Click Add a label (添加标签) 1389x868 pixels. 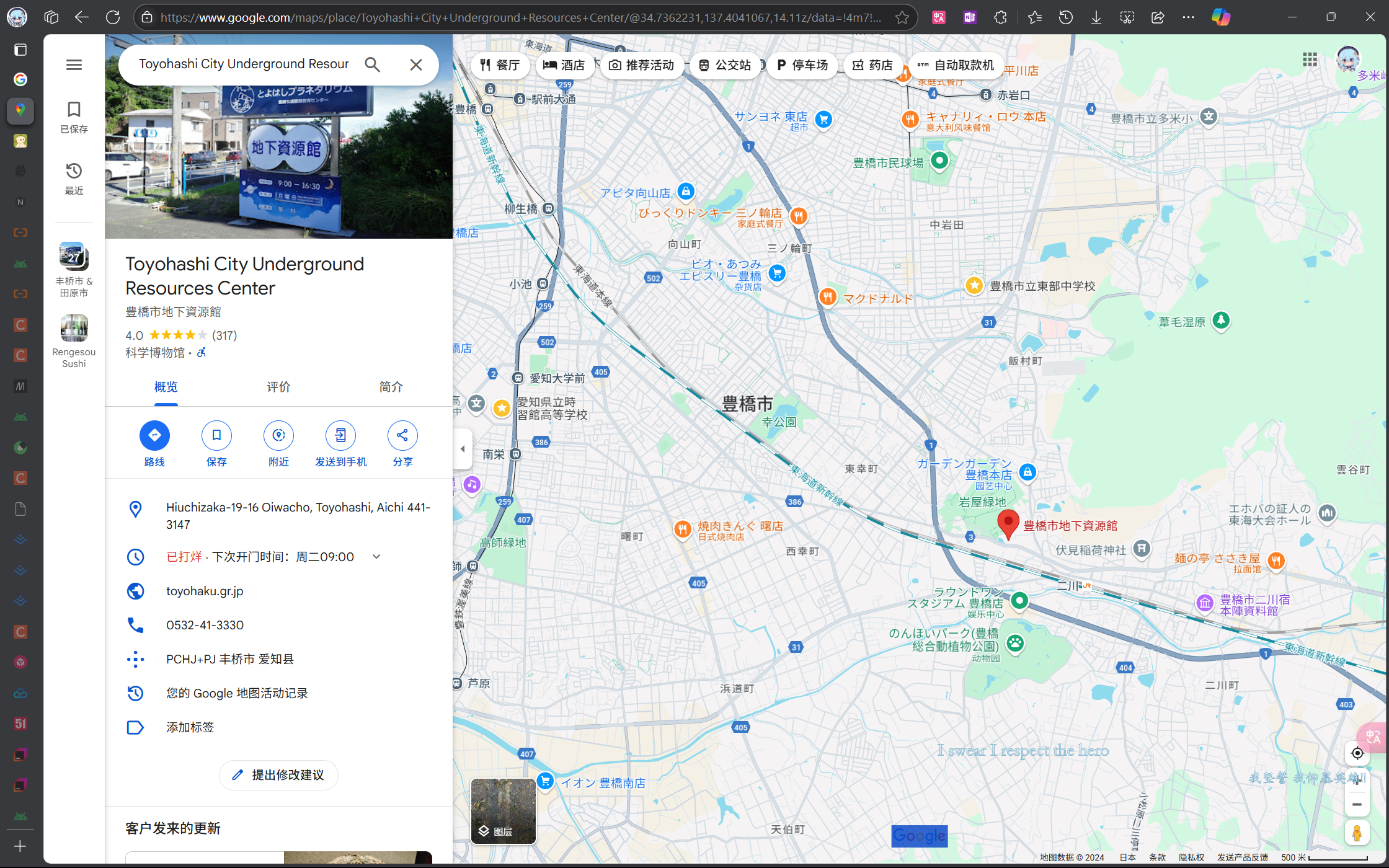pyautogui.click(x=190, y=727)
